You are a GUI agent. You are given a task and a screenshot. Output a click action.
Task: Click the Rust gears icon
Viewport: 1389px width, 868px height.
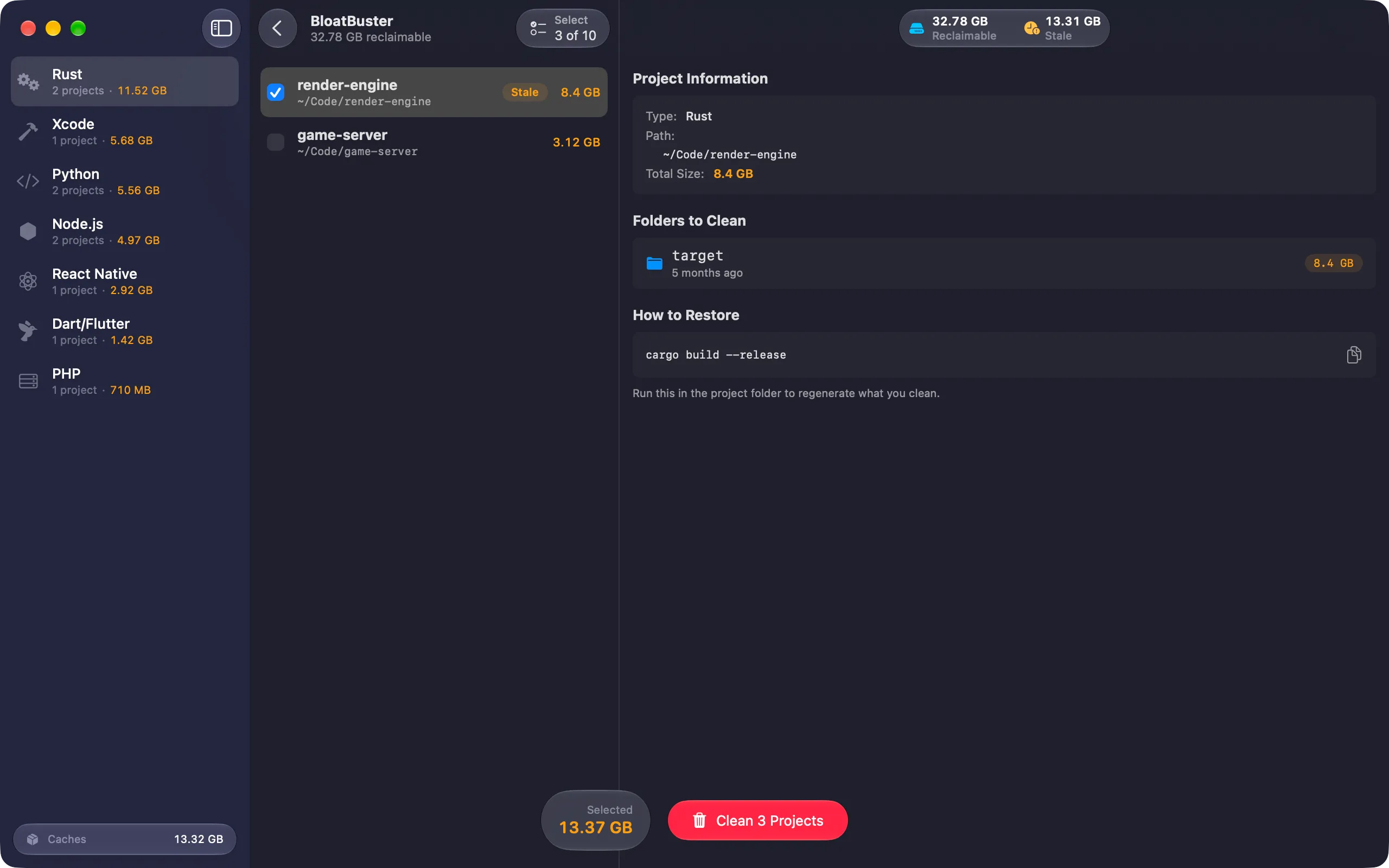click(x=28, y=81)
